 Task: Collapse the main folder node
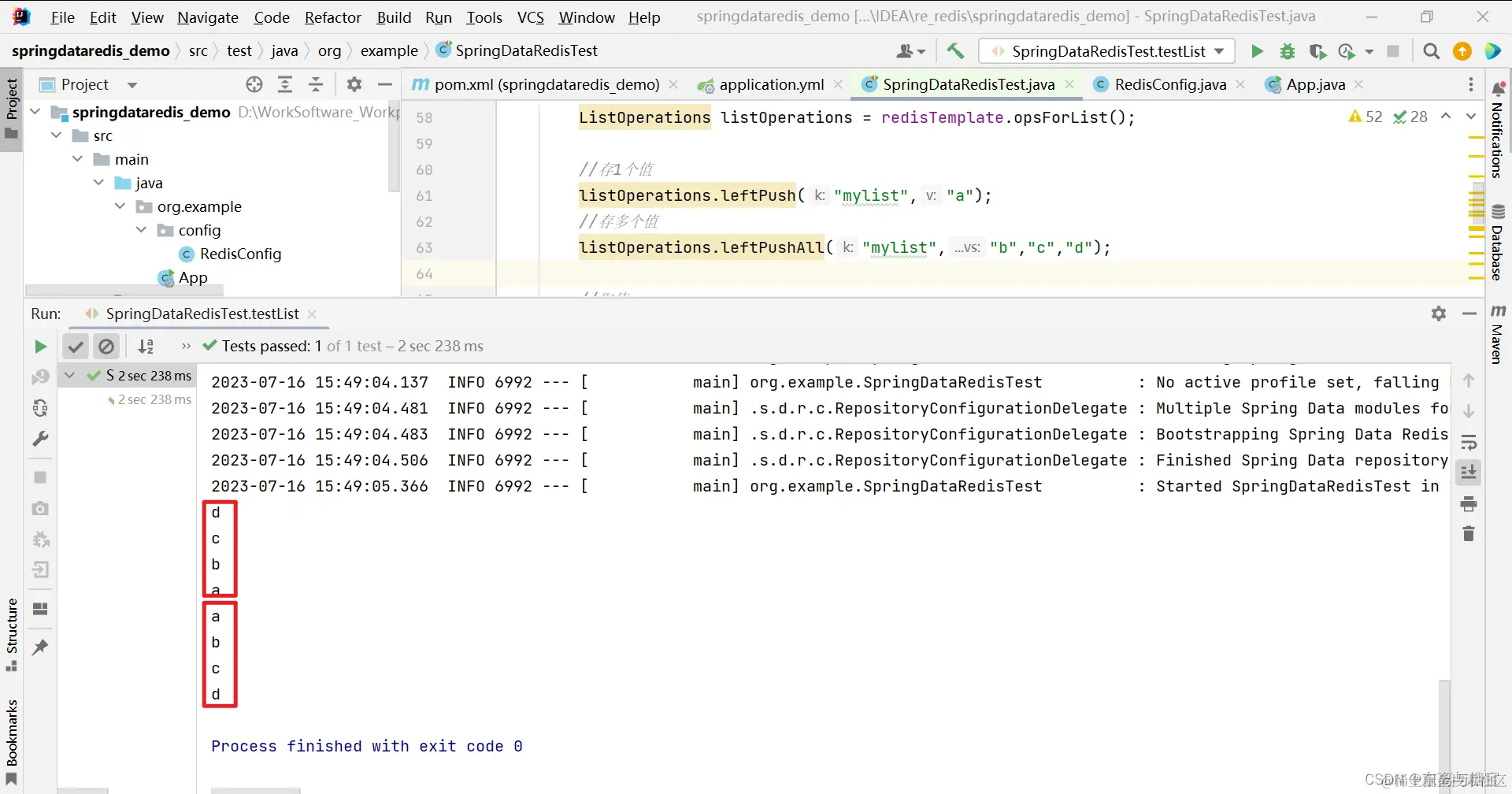coord(78,159)
